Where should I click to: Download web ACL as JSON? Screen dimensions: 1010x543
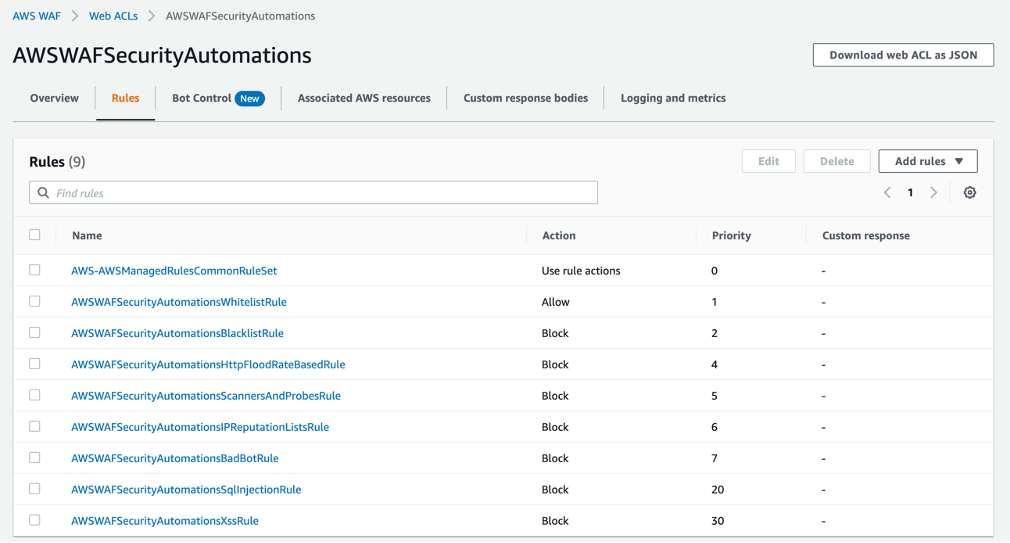point(903,55)
